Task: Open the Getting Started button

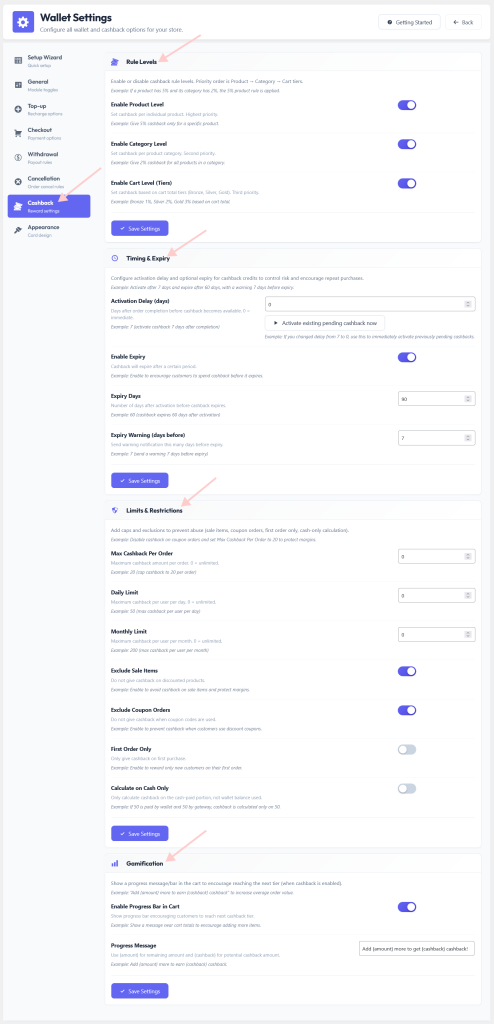Action: point(410,22)
